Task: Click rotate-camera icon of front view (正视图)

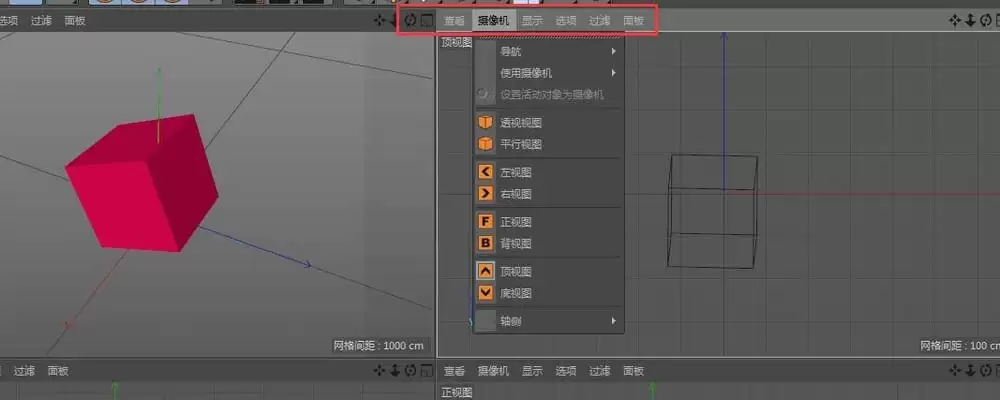Action: click(x=985, y=371)
